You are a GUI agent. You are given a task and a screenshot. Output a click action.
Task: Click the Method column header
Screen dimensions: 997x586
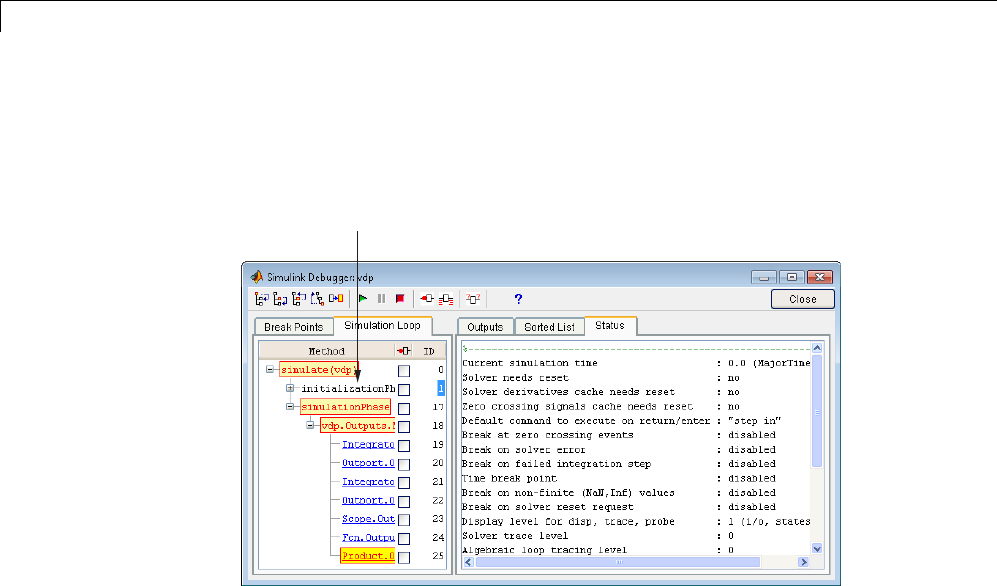327,351
